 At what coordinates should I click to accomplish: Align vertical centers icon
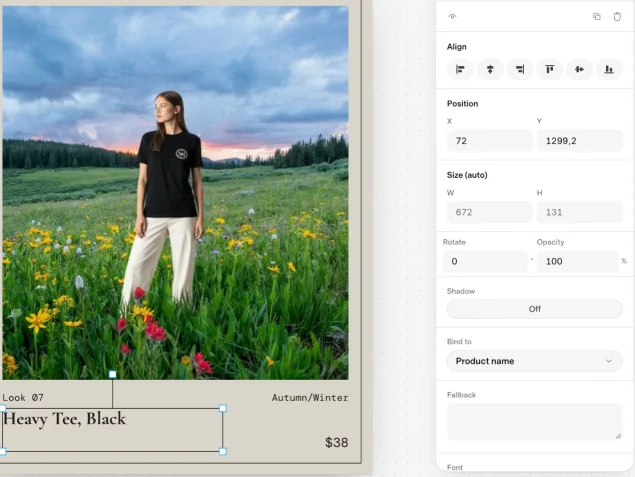pos(580,69)
